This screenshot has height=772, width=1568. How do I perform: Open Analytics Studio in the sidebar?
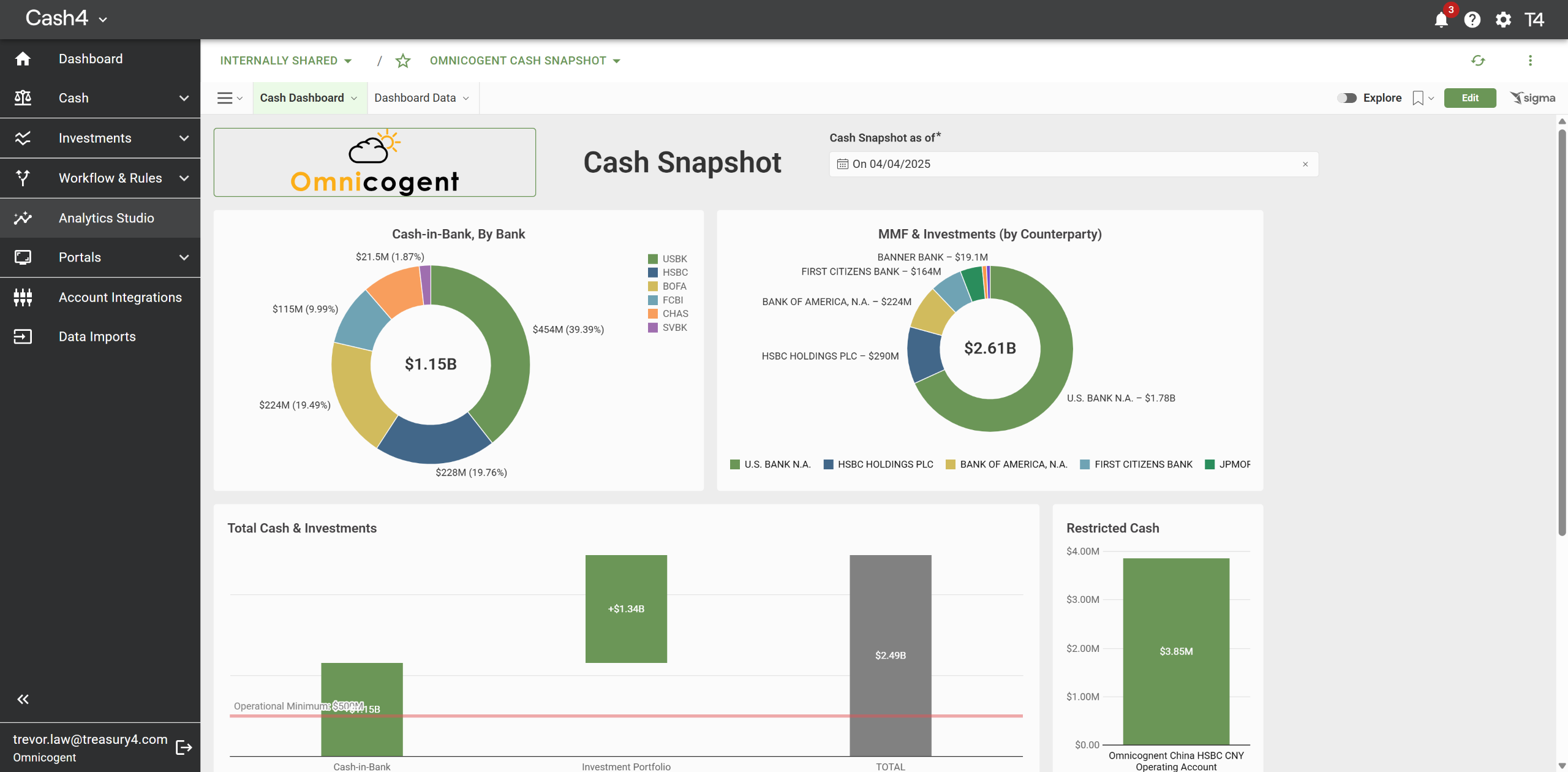pyautogui.click(x=106, y=218)
